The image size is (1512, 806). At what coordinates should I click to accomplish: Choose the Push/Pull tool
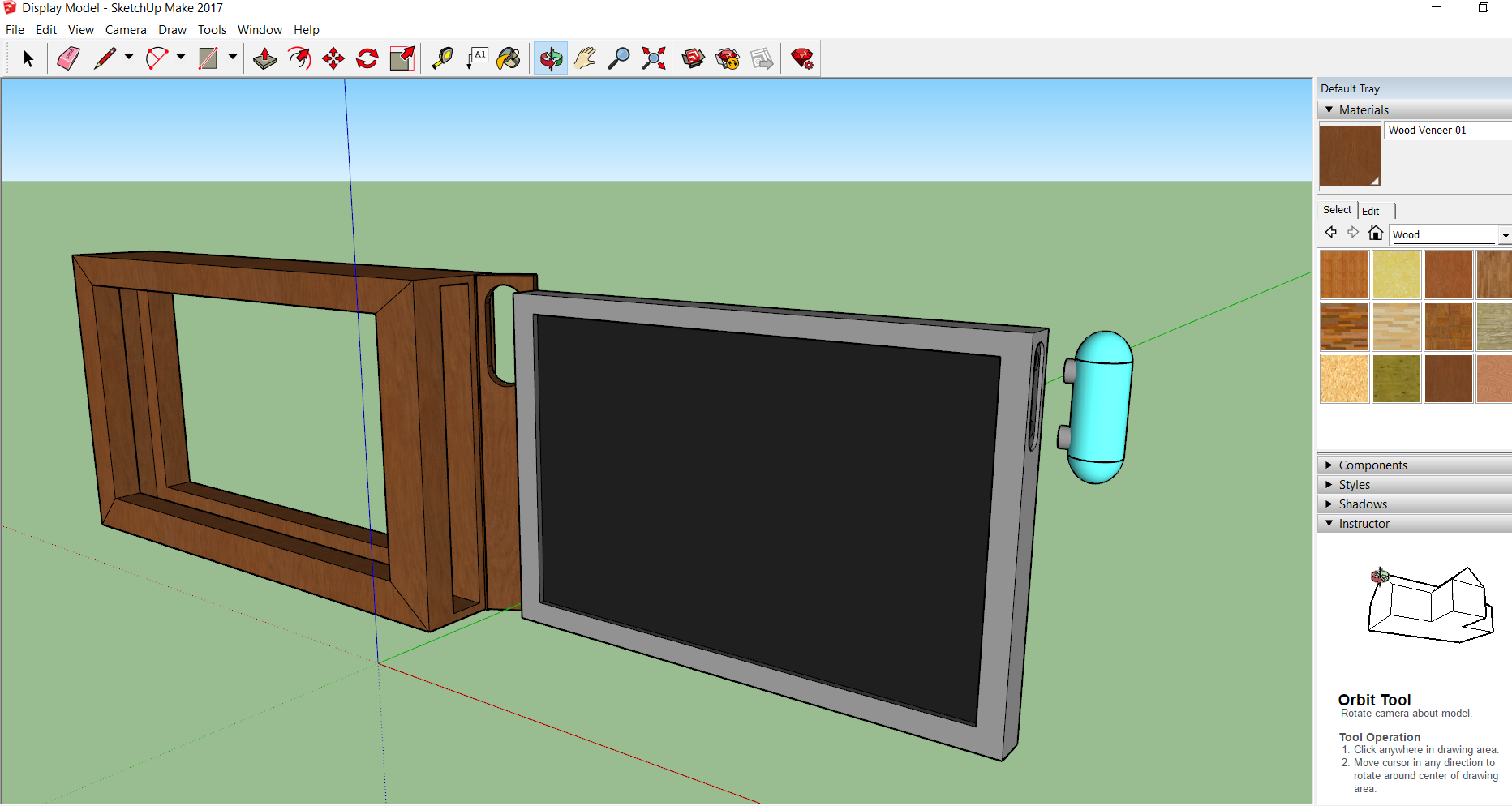(264, 58)
